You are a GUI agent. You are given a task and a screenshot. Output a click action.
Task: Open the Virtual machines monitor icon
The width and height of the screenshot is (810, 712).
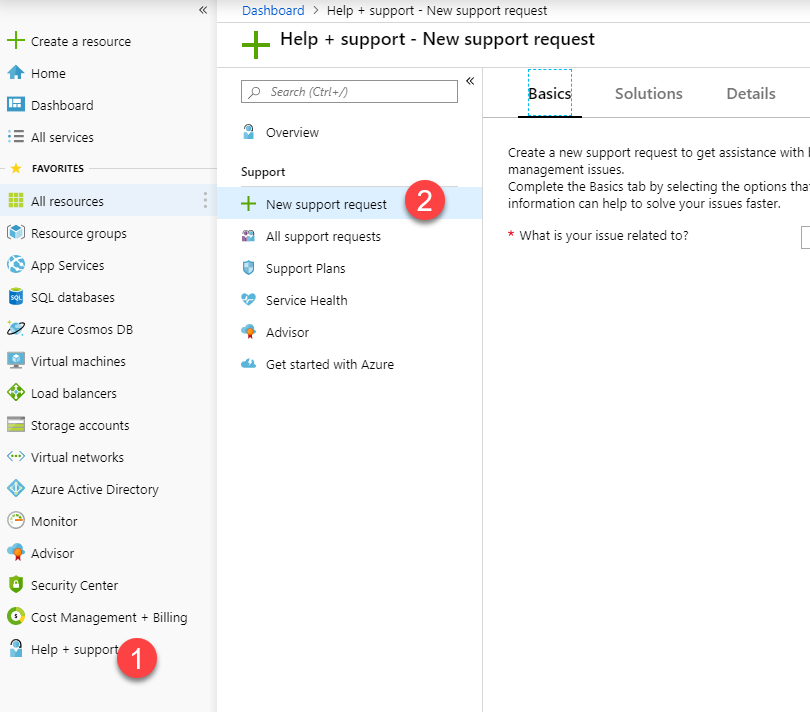tap(16, 361)
